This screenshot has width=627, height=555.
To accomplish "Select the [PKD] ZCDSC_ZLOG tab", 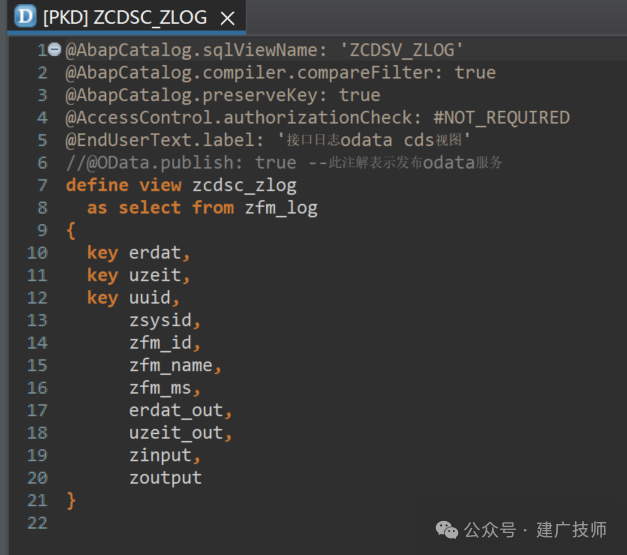I will [x=126, y=17].
